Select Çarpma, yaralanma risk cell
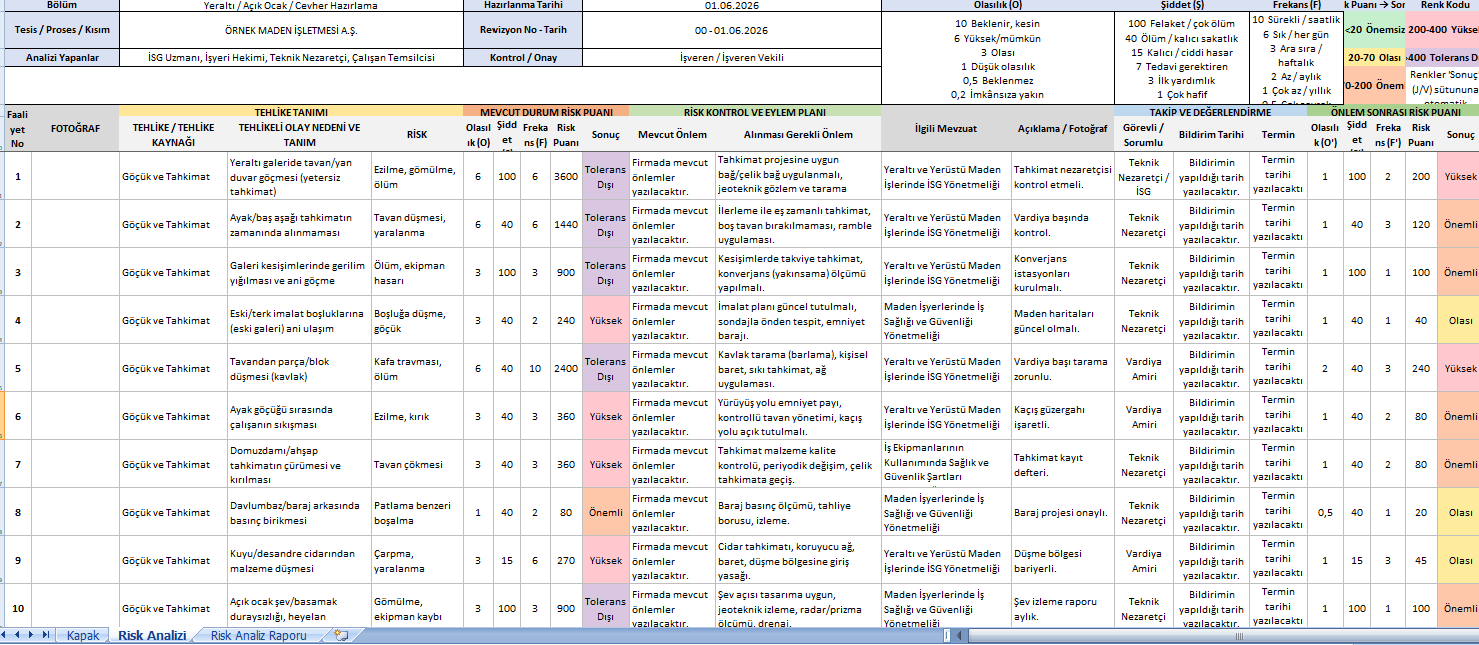 [x=417, y=560]
